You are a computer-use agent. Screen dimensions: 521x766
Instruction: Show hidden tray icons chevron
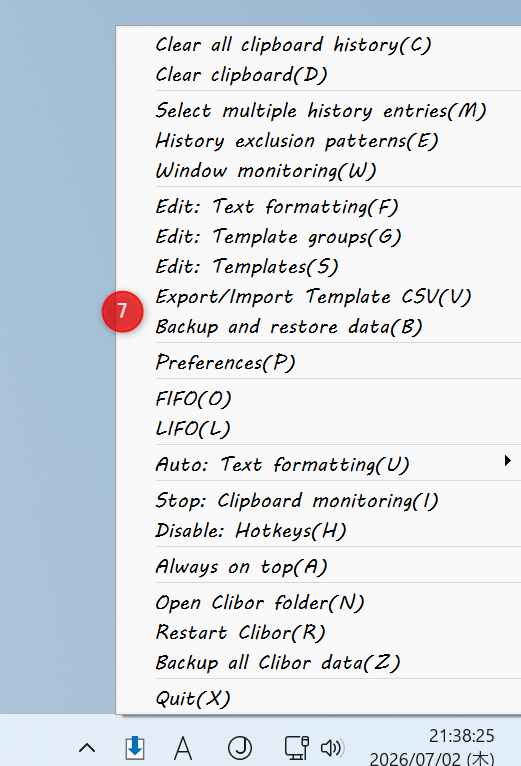coord(87,748)
